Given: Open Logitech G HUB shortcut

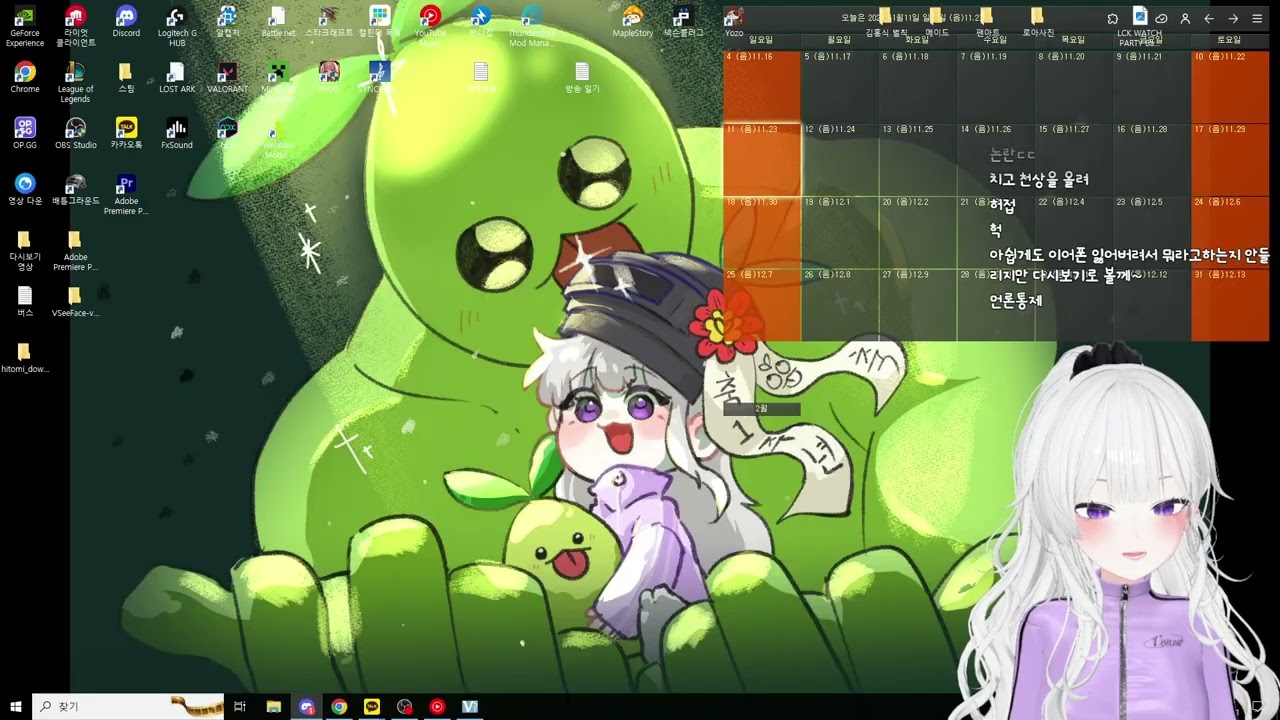Looking at the screenshot, I should [177, 26].
